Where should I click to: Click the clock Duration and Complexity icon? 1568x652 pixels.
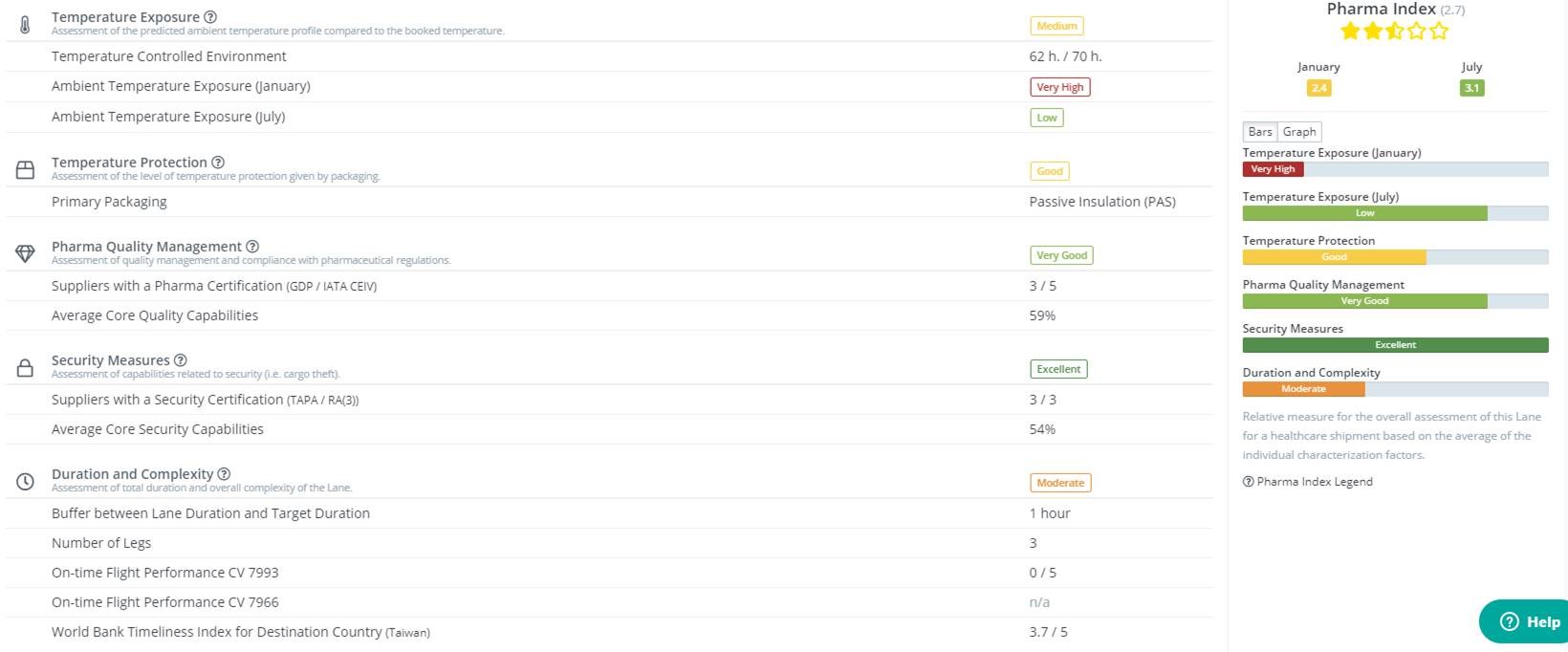coord(26,482)
